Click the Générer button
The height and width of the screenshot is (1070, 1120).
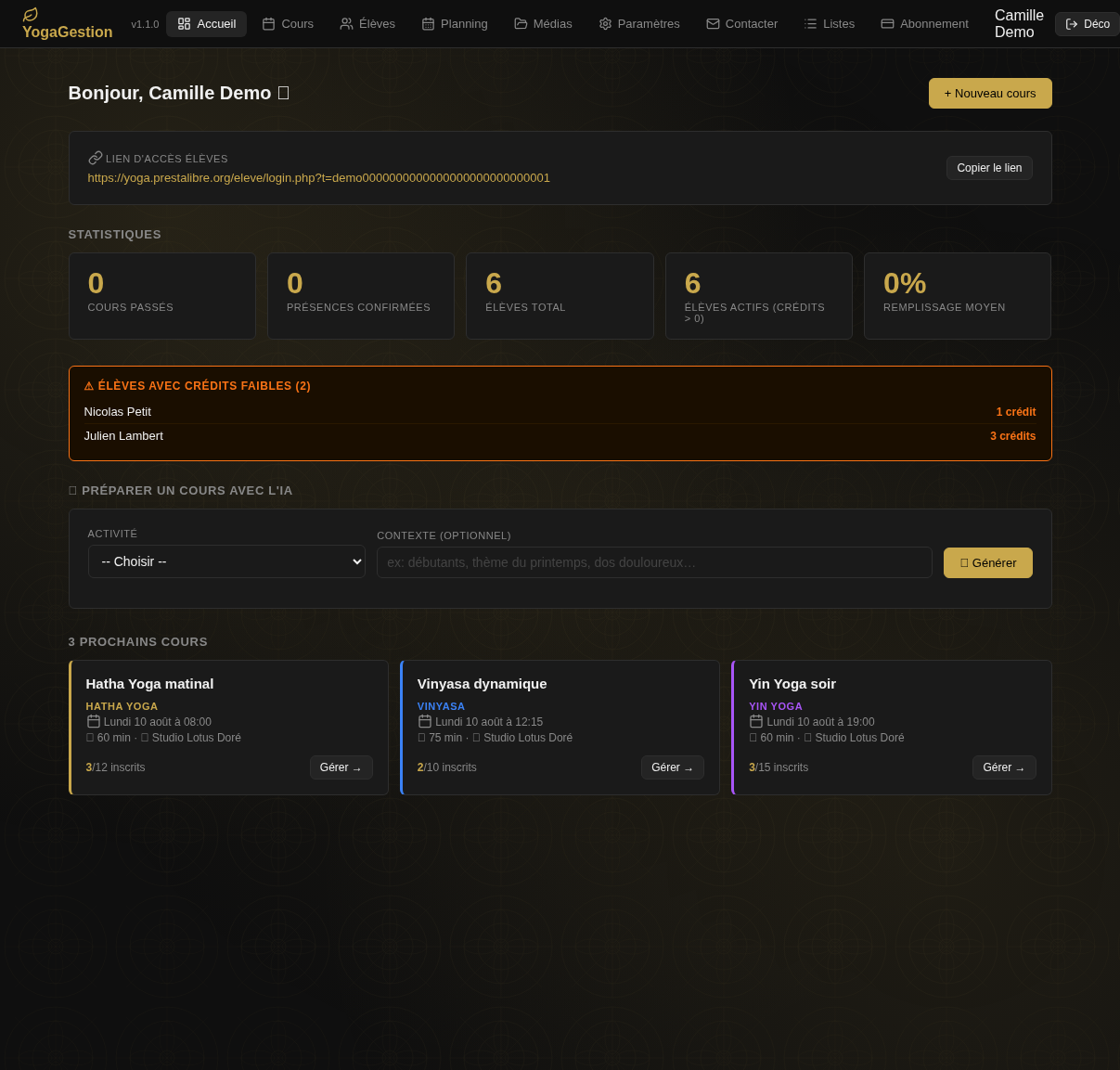[x=988, y=563]
